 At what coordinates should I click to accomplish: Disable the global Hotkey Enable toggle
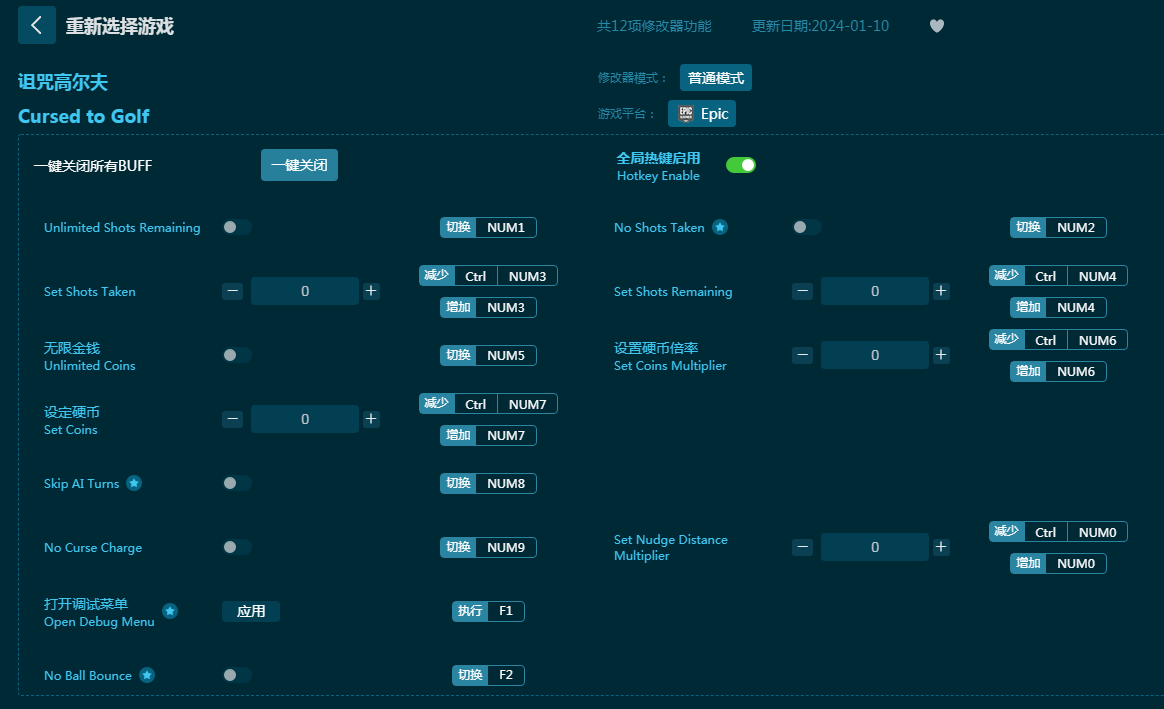[740, 165]
